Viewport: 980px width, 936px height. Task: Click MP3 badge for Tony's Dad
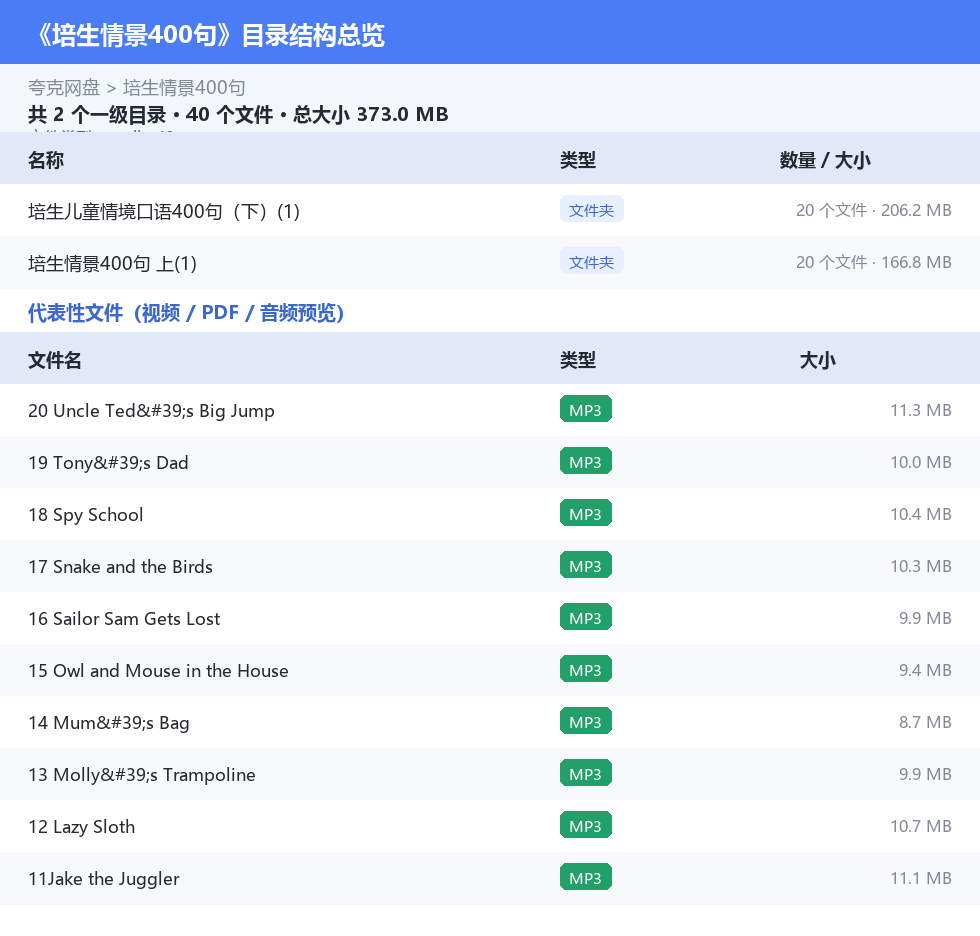point(586,461)
